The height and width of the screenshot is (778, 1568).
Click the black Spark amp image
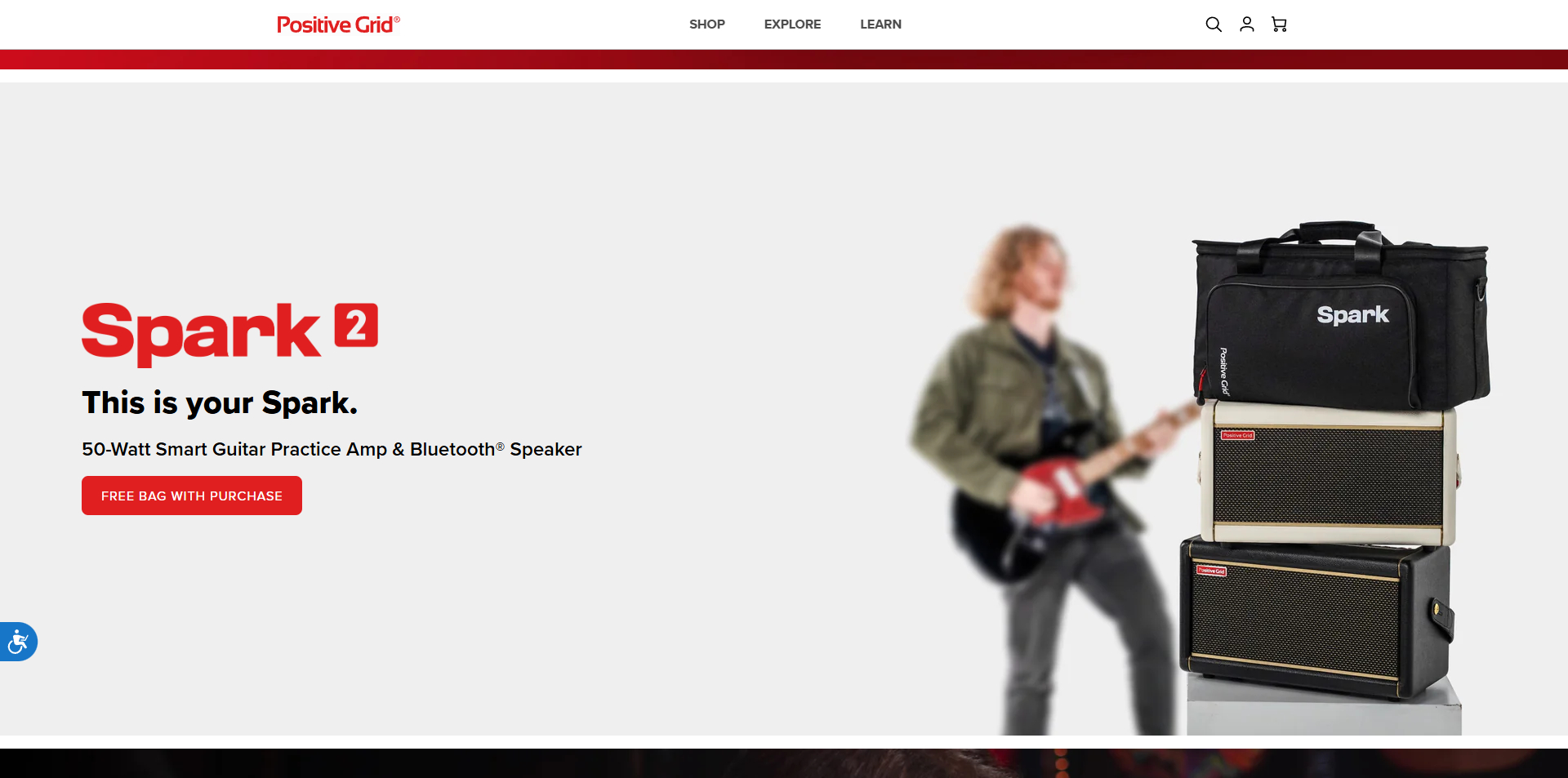(1315, 616)
